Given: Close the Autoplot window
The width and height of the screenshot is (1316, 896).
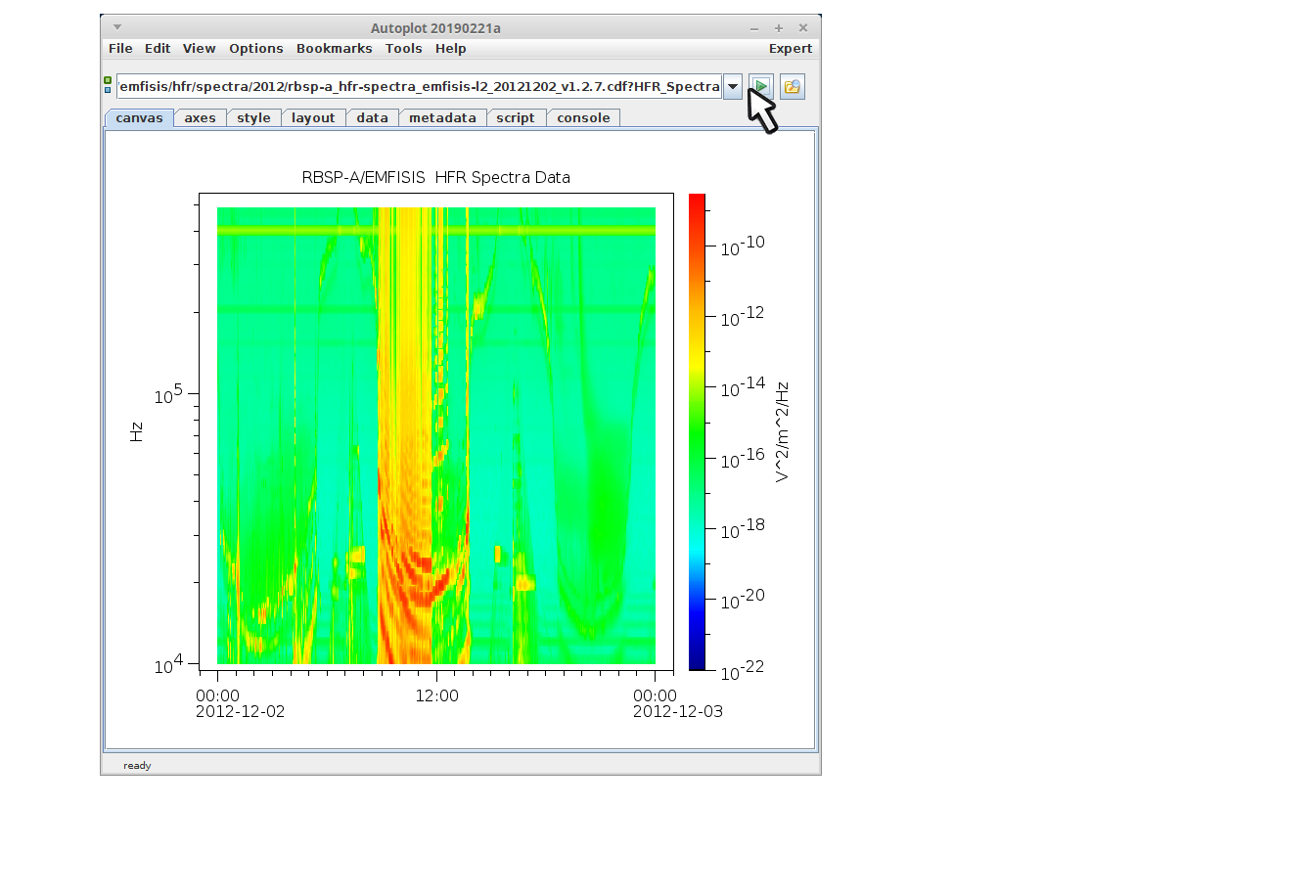Looking at the screenshot, I should click(x=803, y=28).
